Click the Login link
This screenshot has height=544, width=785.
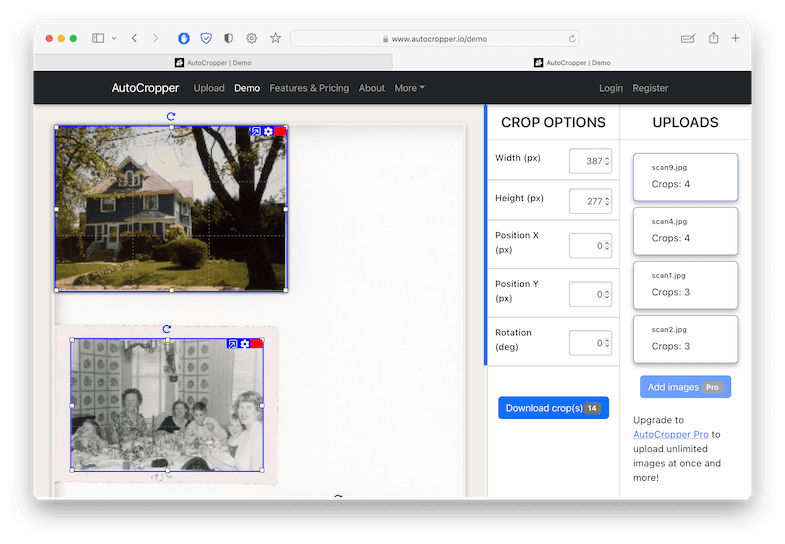click(x=611, y=88)
